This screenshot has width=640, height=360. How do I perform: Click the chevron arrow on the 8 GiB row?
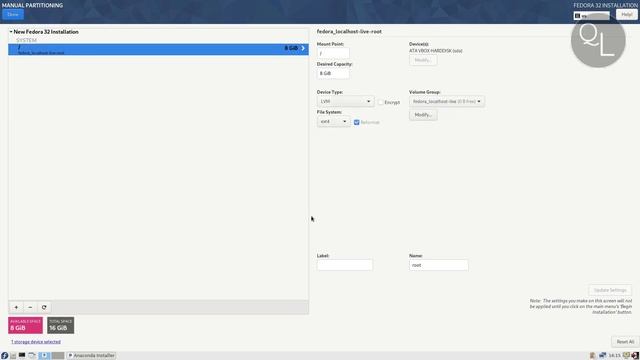(303, 48)
